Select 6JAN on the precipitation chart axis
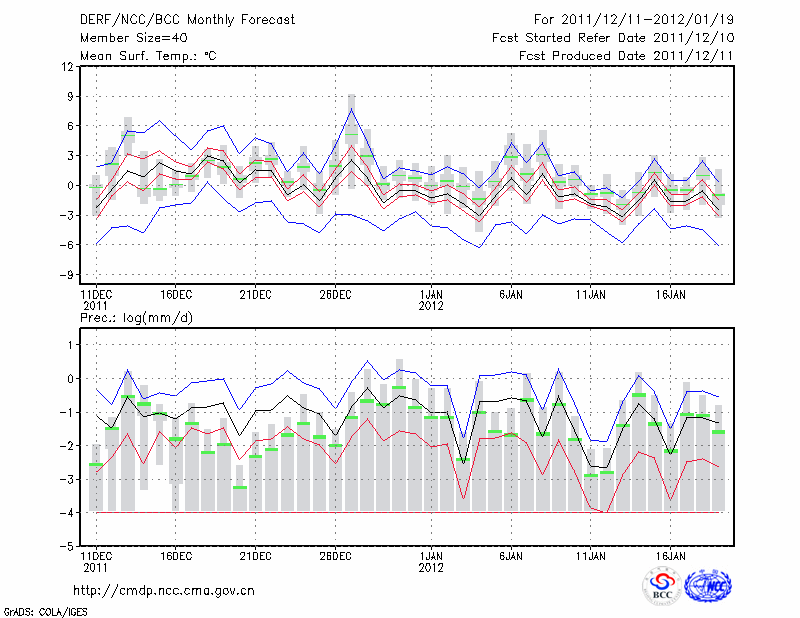The width and height of the screenshot is (800, 618). [x=511, y=555]
